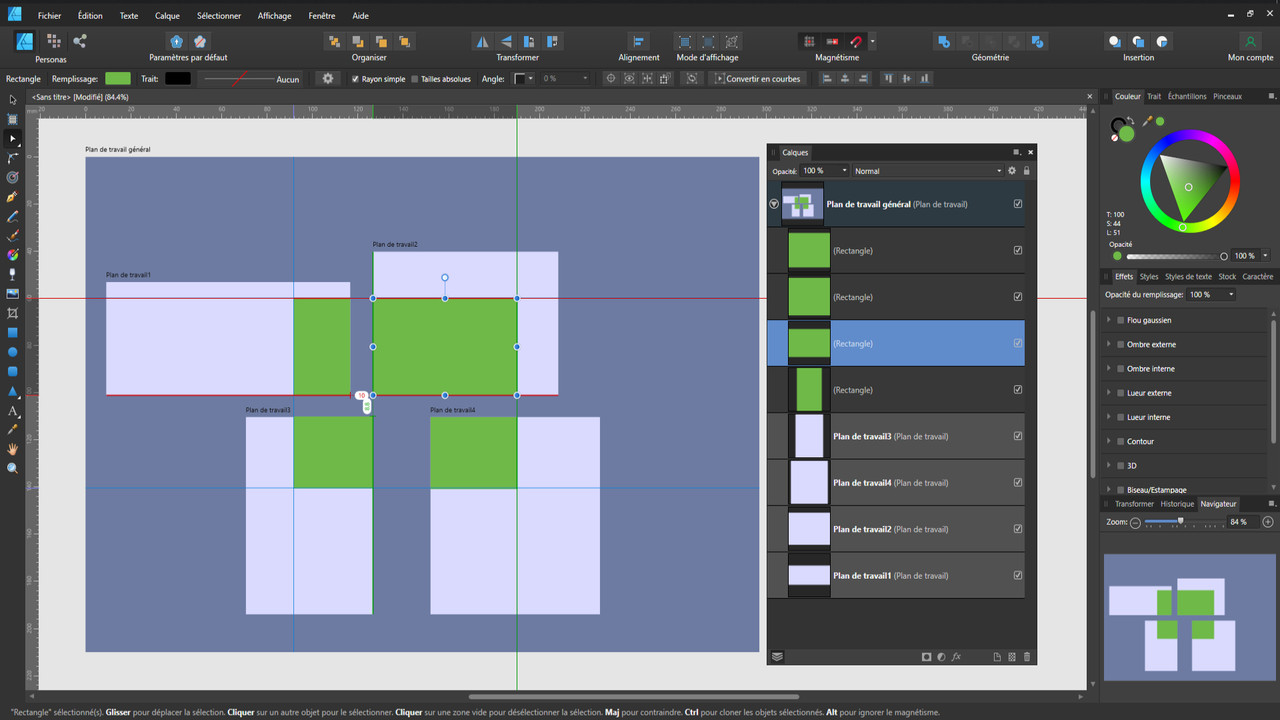1280x720 pixels.
Task: Open the Opacité du remplissage dropdown
Action: pyautogui.click(x=1211, y=295)
